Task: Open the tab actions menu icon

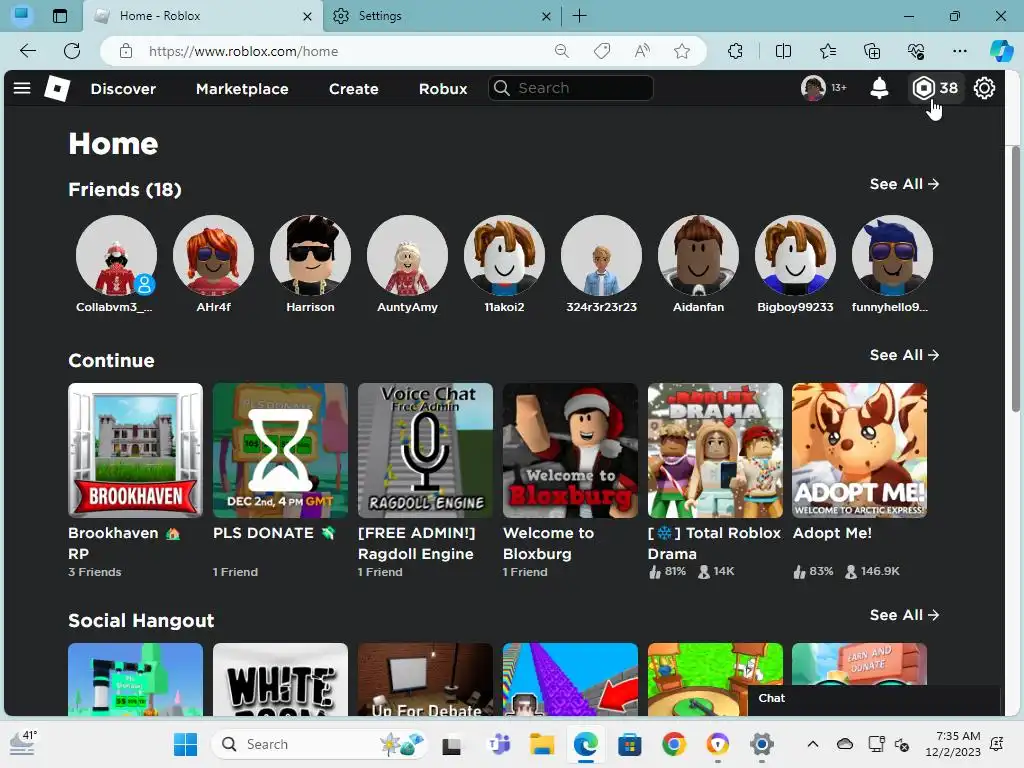Action: click(60, 16)
